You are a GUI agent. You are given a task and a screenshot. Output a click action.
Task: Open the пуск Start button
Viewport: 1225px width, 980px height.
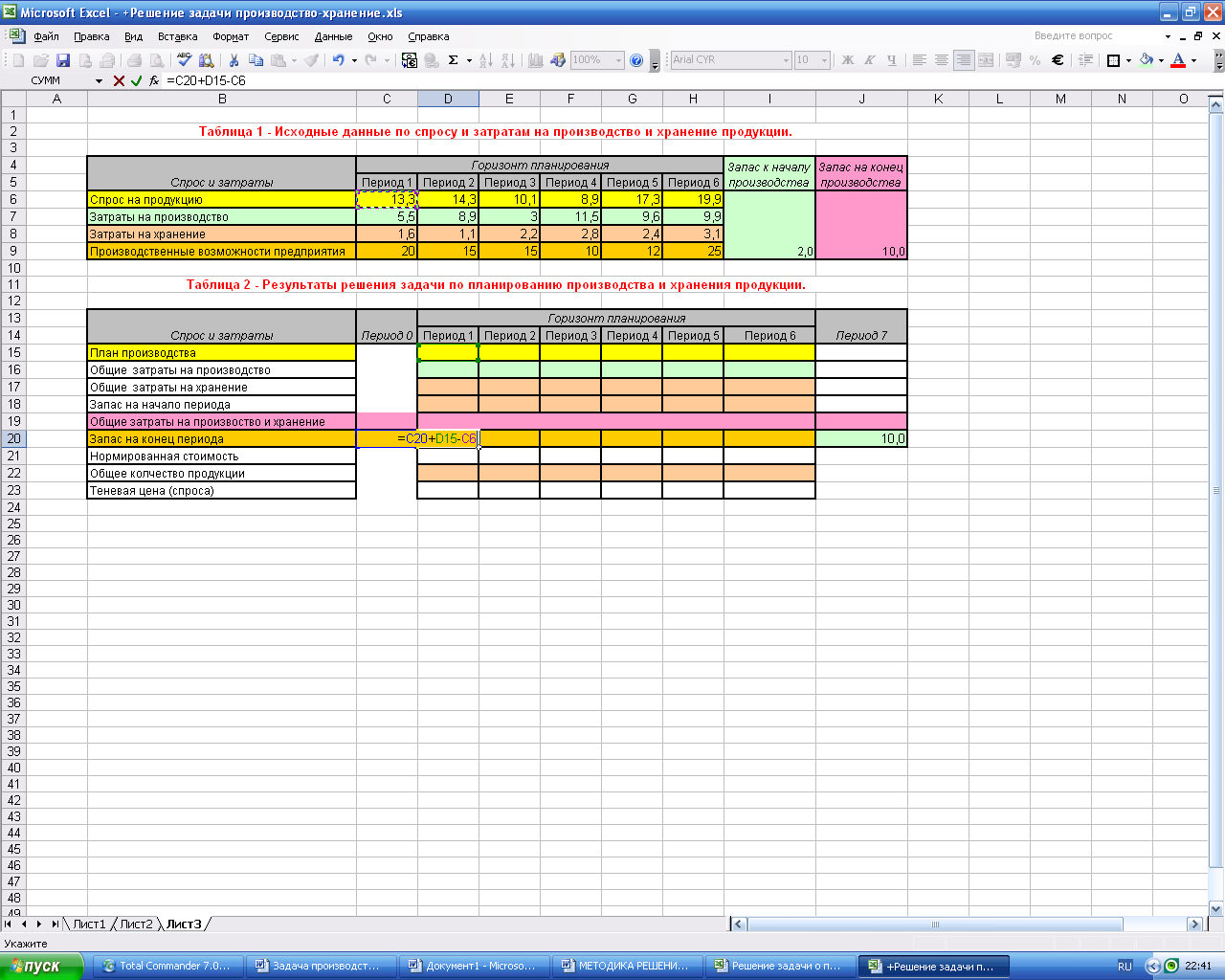[x=42, y=966]
